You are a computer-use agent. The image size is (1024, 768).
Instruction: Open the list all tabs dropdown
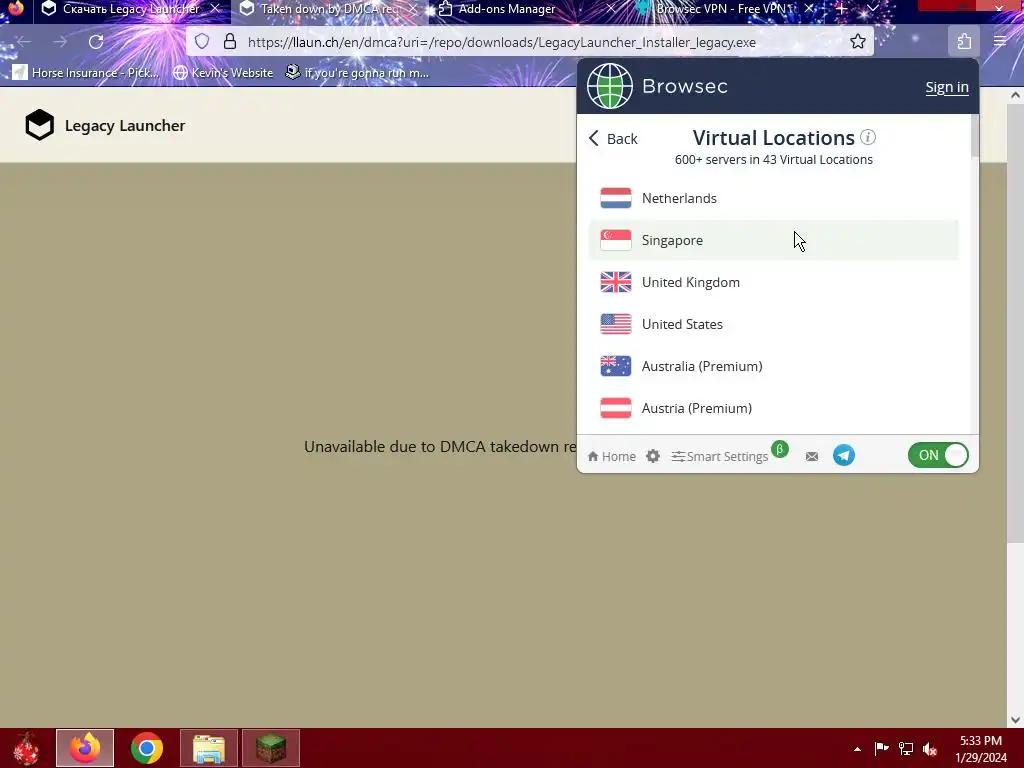pos(872,9)
